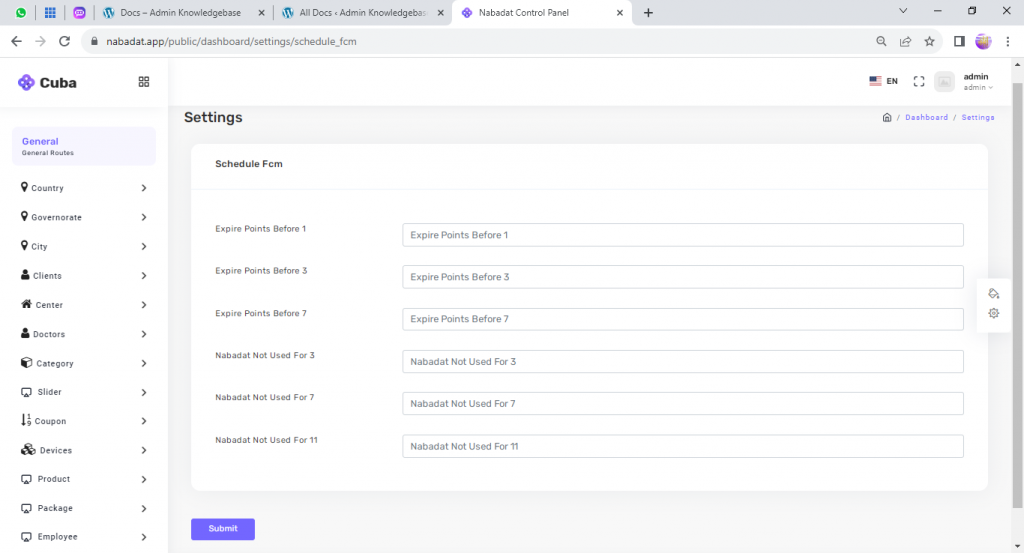Click the home icon in breadcrumb
Screen dimensions: 1024x553
[887, 117]
